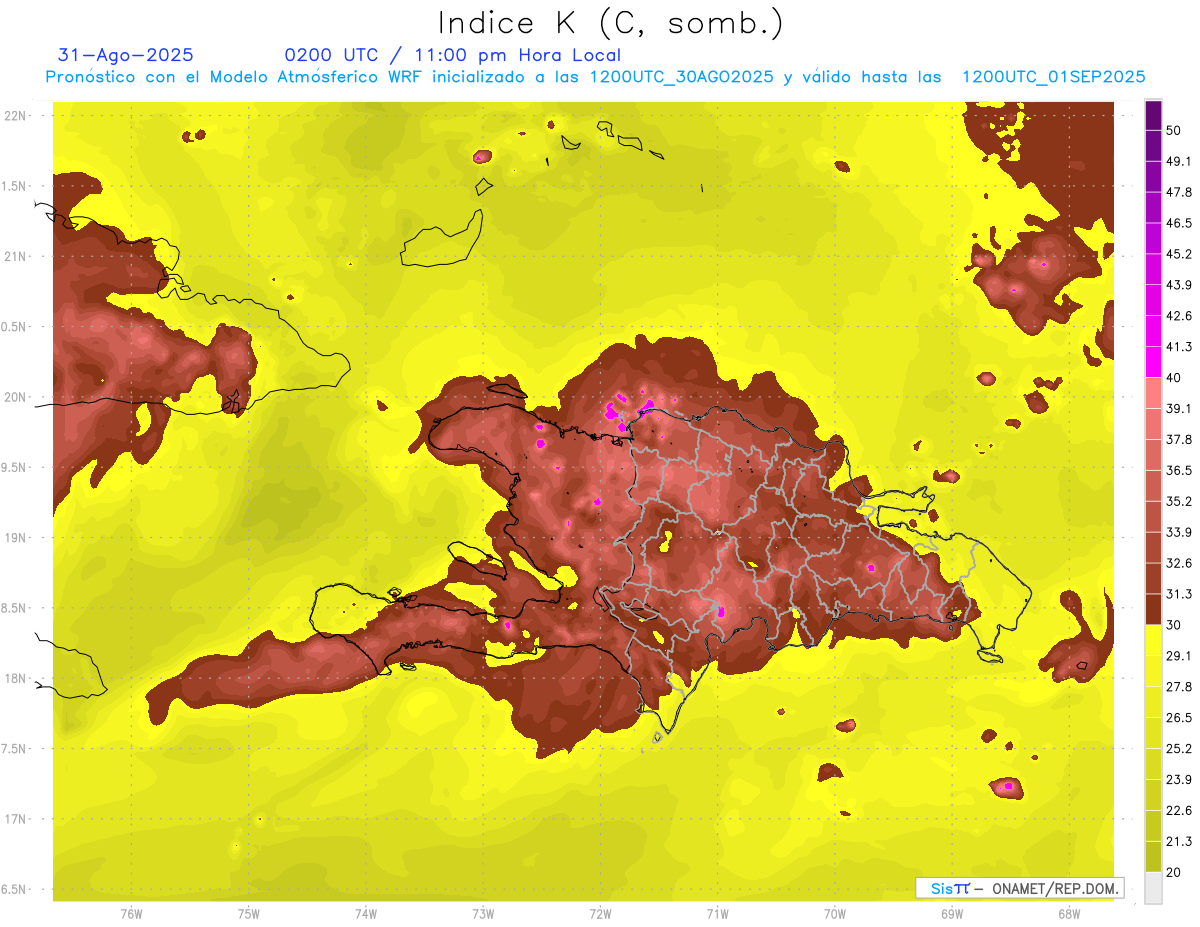Viewport: 1200px width, 927px height.
Task: Click the '18N' latitude label
Action: pyautogui.click(x=15, y=678)
